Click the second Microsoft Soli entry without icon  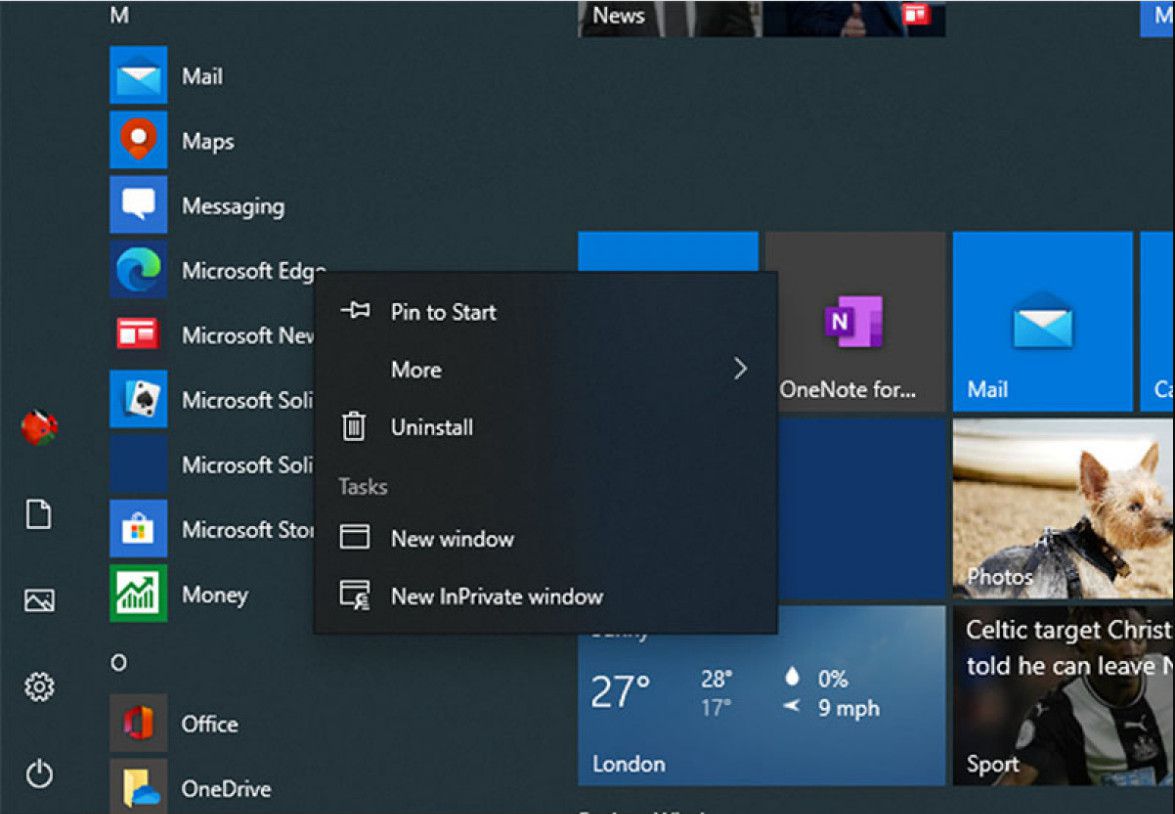(212, 464)
